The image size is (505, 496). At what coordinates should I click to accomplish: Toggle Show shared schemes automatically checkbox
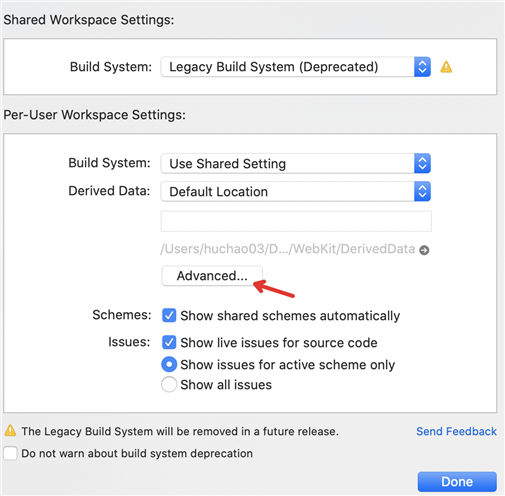[169, 315]
